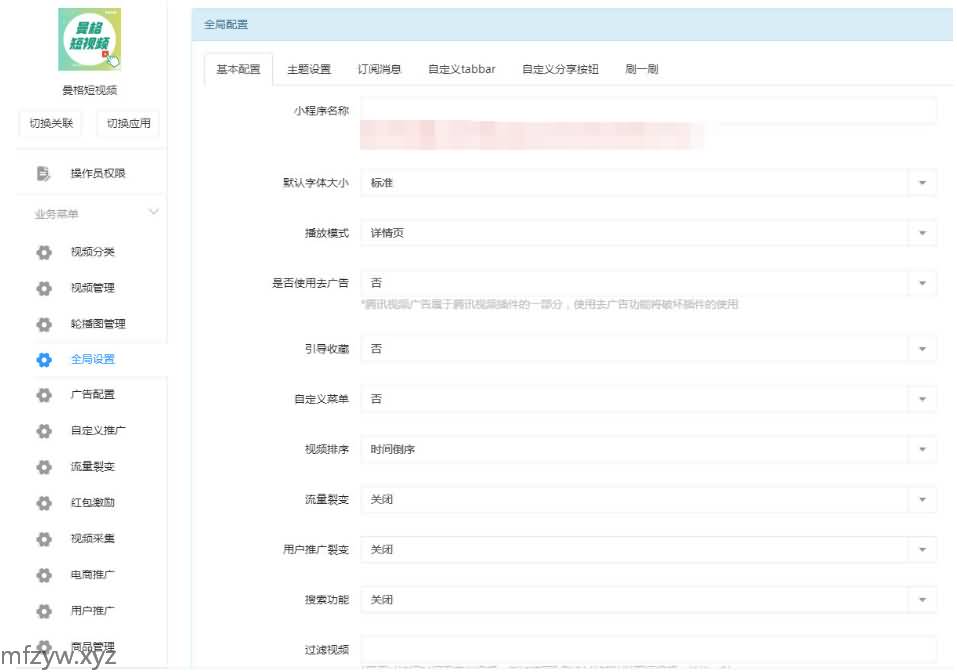957x672 pixels.
Task: Click the gear icon beside 视频管理
Action: [x=44, y=288]
